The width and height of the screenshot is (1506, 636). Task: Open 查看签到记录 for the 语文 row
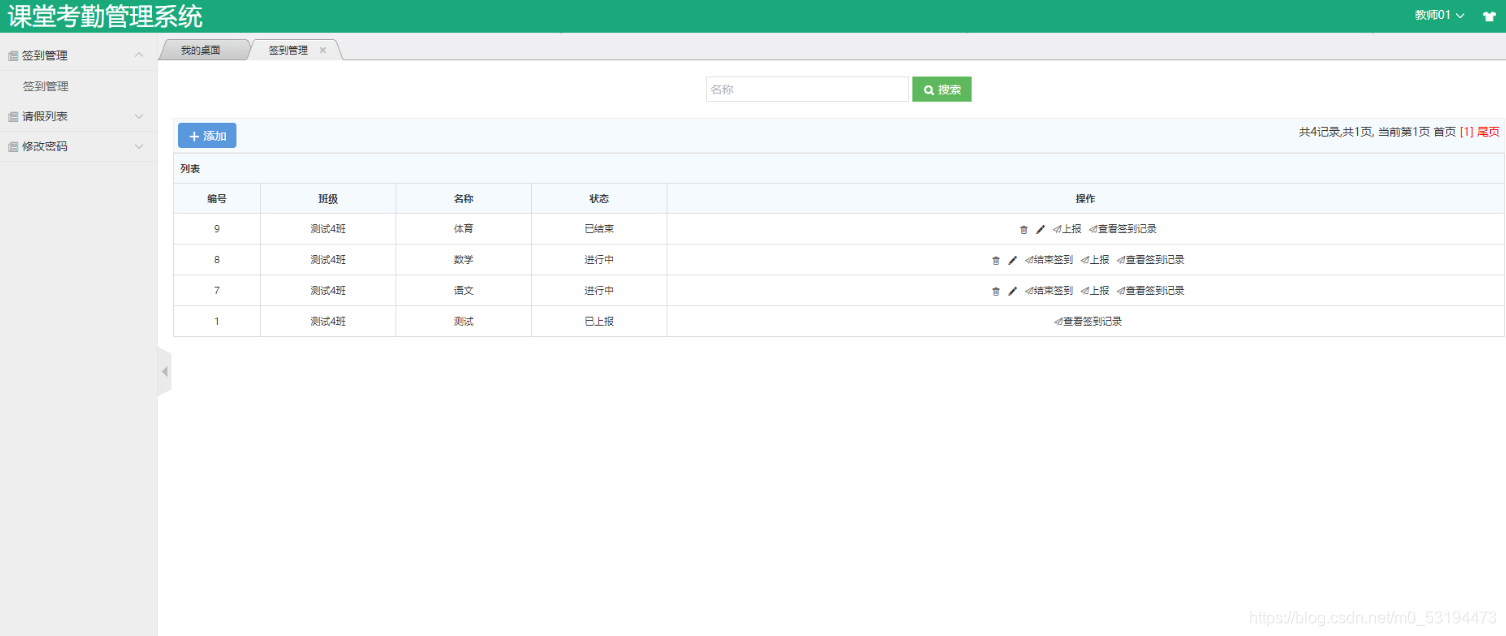tap(1150, 291)
